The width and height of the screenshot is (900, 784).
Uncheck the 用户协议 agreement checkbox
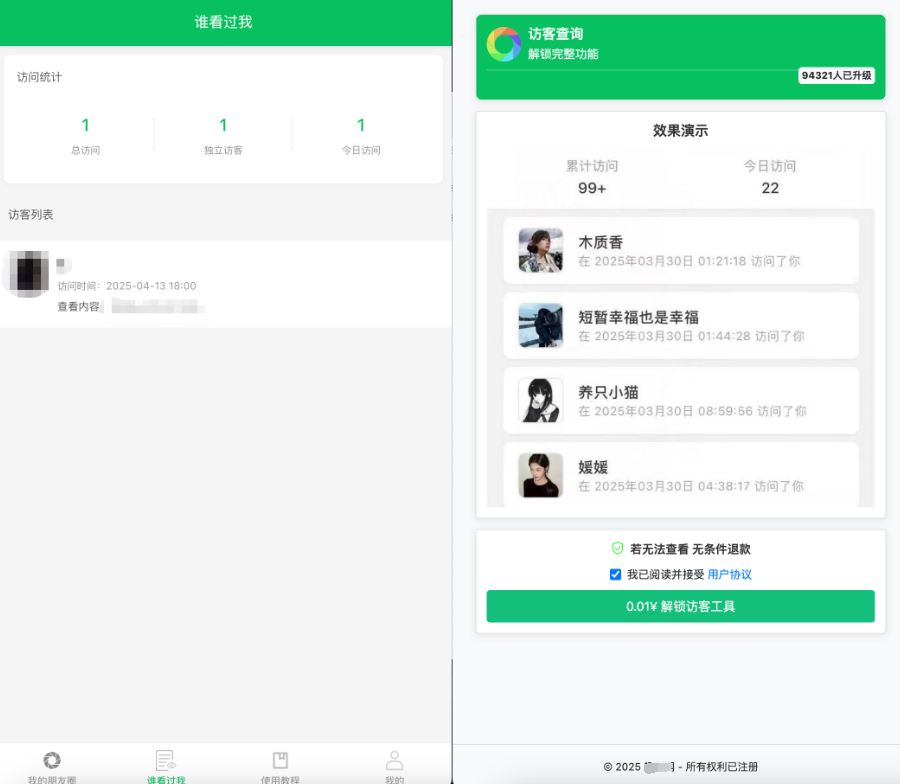(x=615, y=573)
